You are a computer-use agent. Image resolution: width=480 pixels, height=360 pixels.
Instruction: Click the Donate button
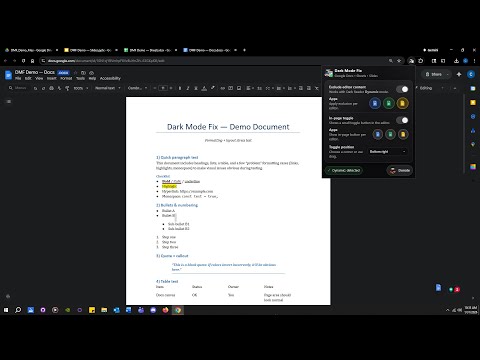click(400, 170)
